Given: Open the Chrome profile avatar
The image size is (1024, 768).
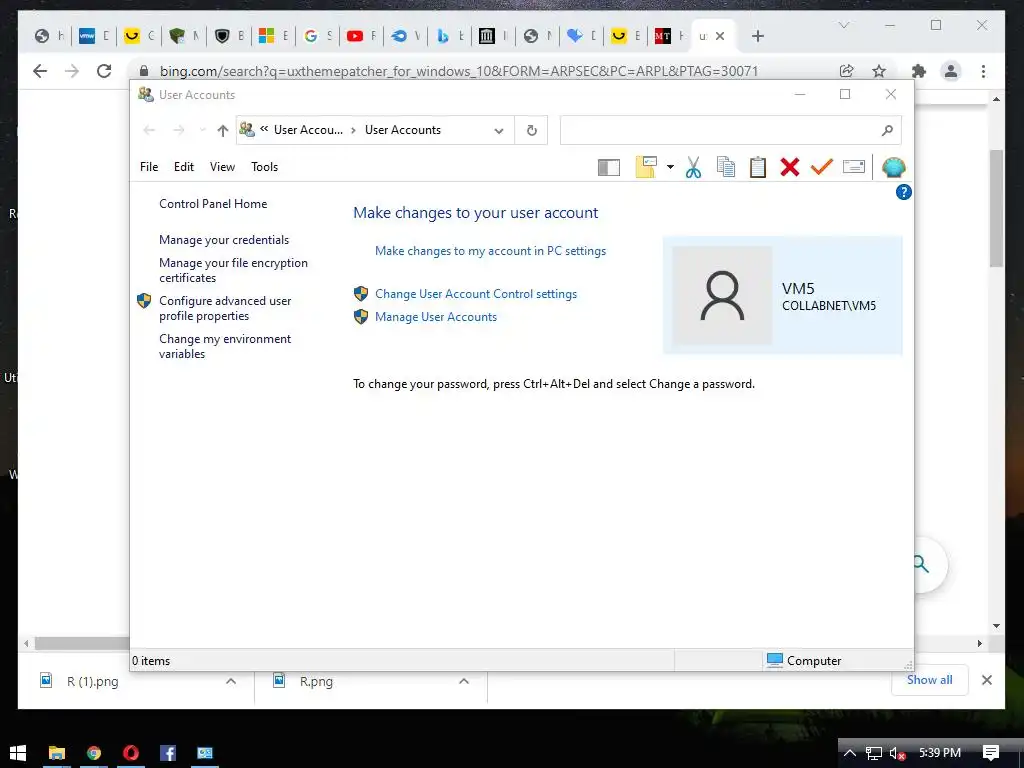Looking at the screenshot, I should coord(951,71).
